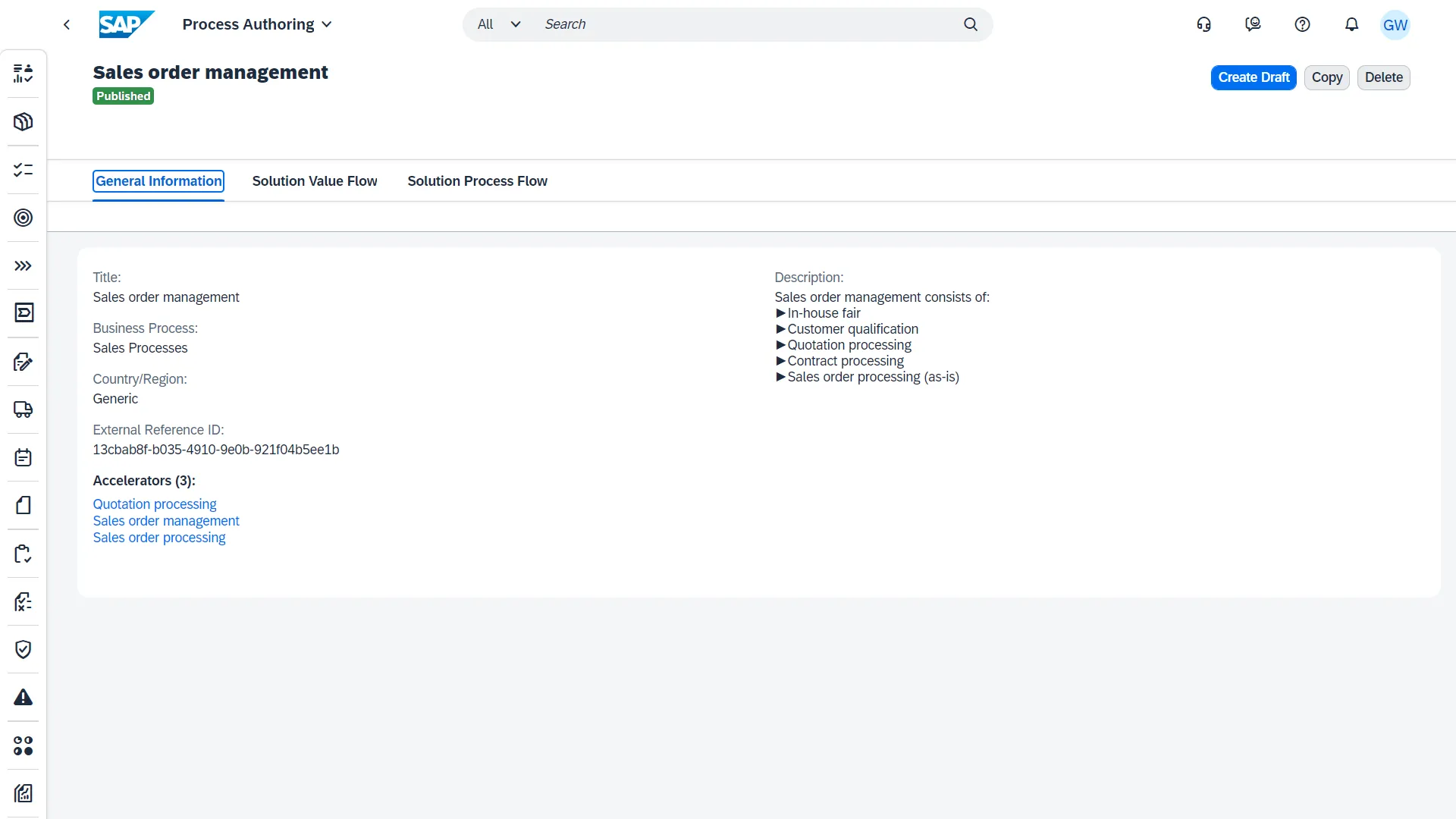Open the feedback chat icon

(x=1254, y=24)
